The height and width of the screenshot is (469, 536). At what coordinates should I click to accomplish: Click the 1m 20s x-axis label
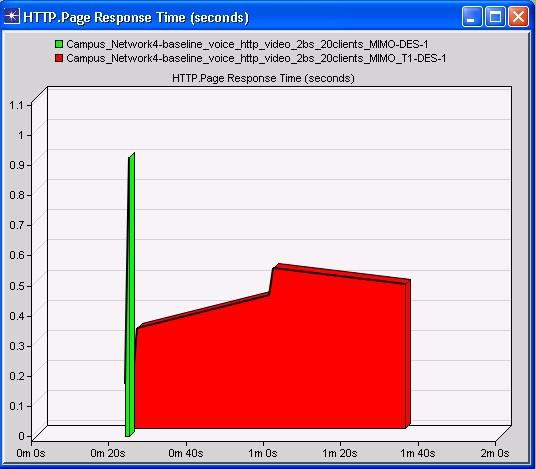[340, 453]
